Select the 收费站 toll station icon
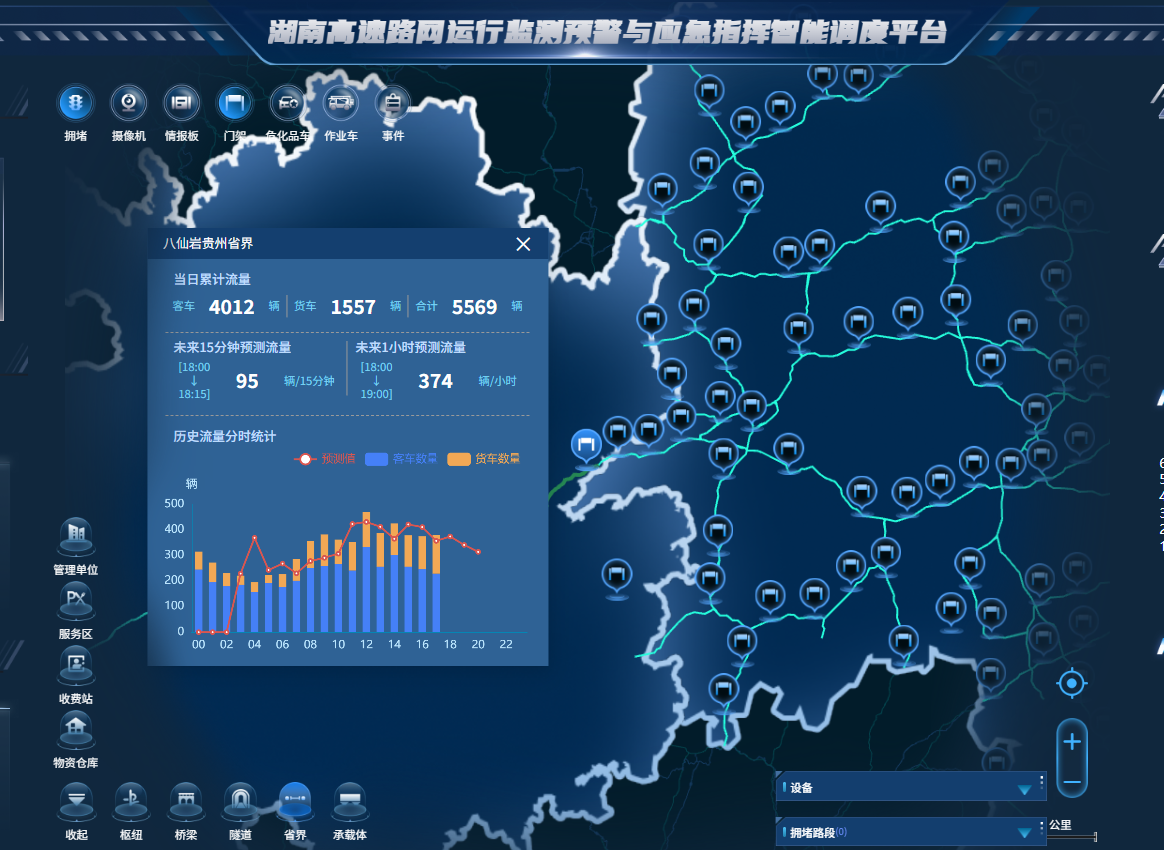The width and height of the screenshot is (1164, 850). pos(76,665)
